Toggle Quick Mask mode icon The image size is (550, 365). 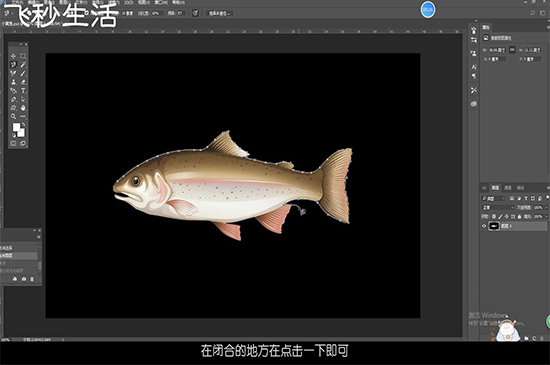[x=13, y=143]
